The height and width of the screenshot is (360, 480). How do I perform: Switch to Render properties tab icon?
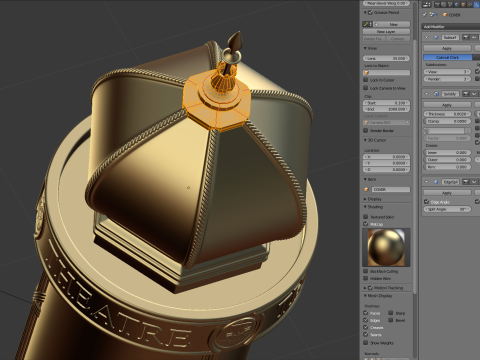(437, 4)
